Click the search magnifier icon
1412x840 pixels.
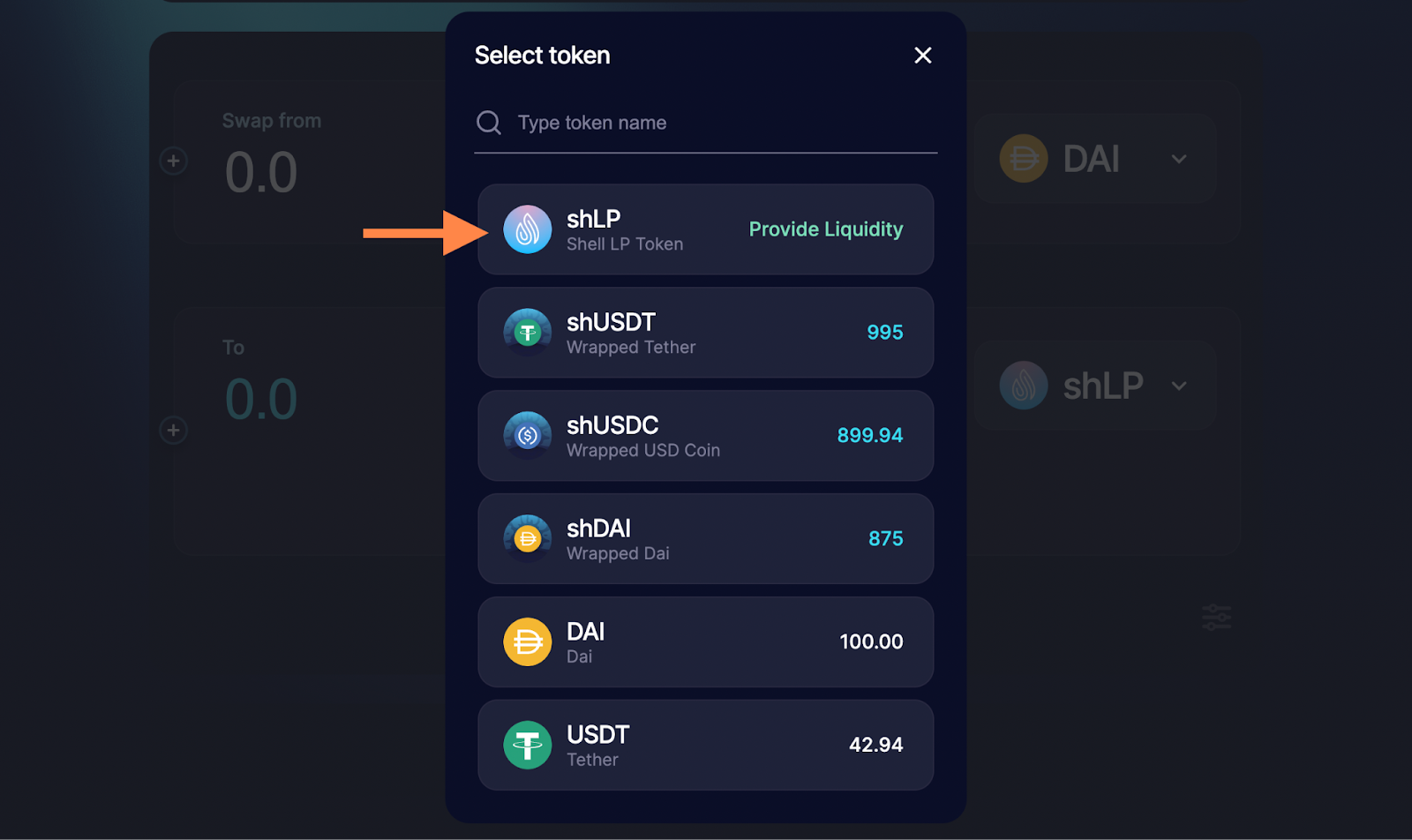[489, 123]
